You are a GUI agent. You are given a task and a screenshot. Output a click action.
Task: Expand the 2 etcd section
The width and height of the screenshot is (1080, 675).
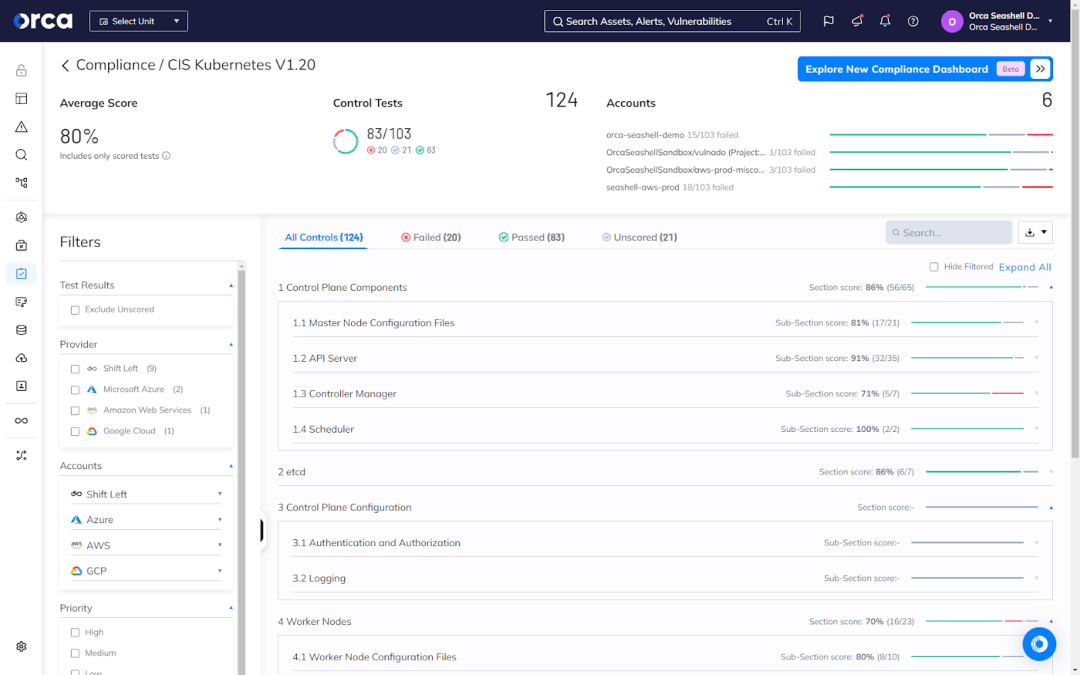pos(1051,472)
